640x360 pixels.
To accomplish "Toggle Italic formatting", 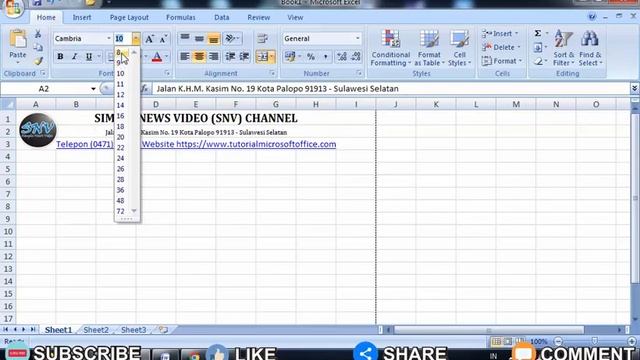I will click(x=74, y=57).
